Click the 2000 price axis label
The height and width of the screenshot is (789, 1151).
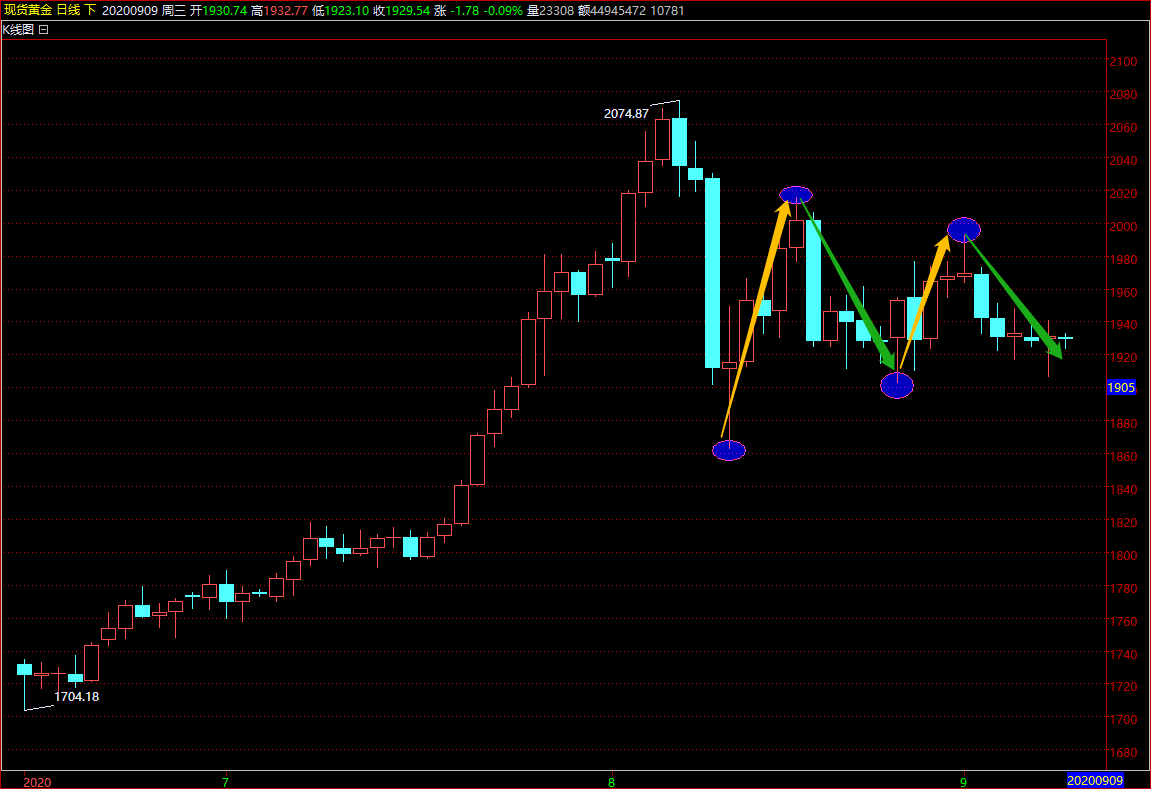coord(1123,227)
